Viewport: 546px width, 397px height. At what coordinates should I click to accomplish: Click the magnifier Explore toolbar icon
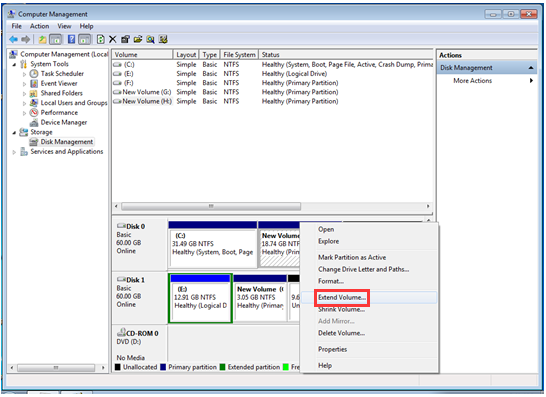click(x=150, y=39)
